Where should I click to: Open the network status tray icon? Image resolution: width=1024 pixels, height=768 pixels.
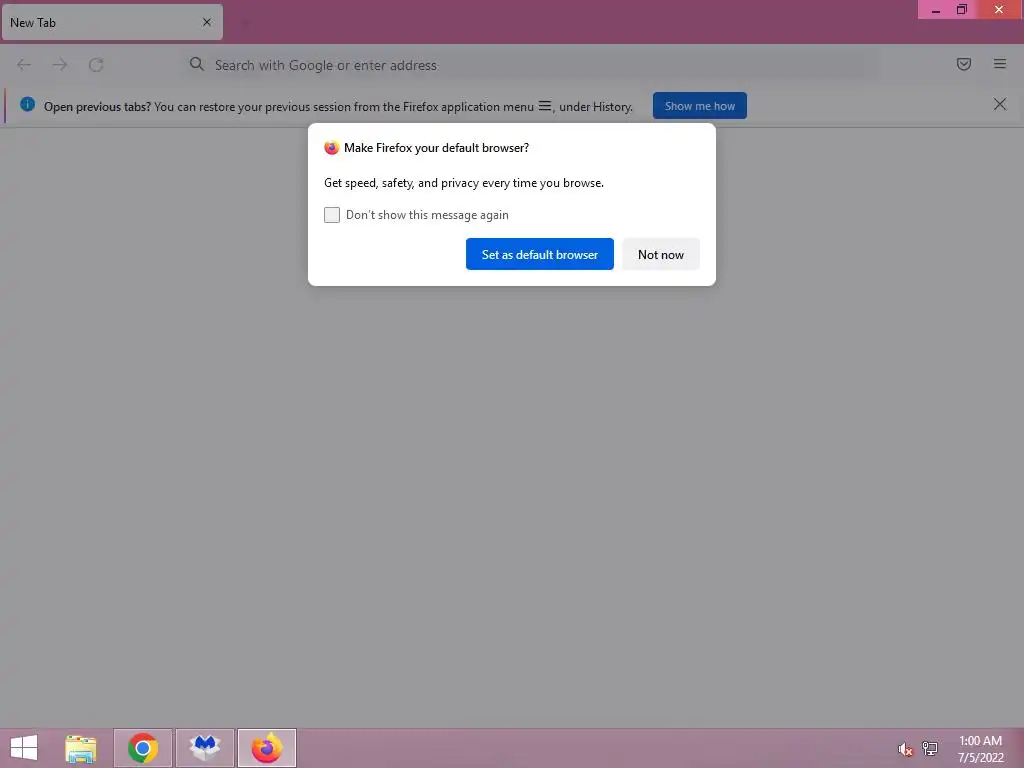click(x=930, y=748)
